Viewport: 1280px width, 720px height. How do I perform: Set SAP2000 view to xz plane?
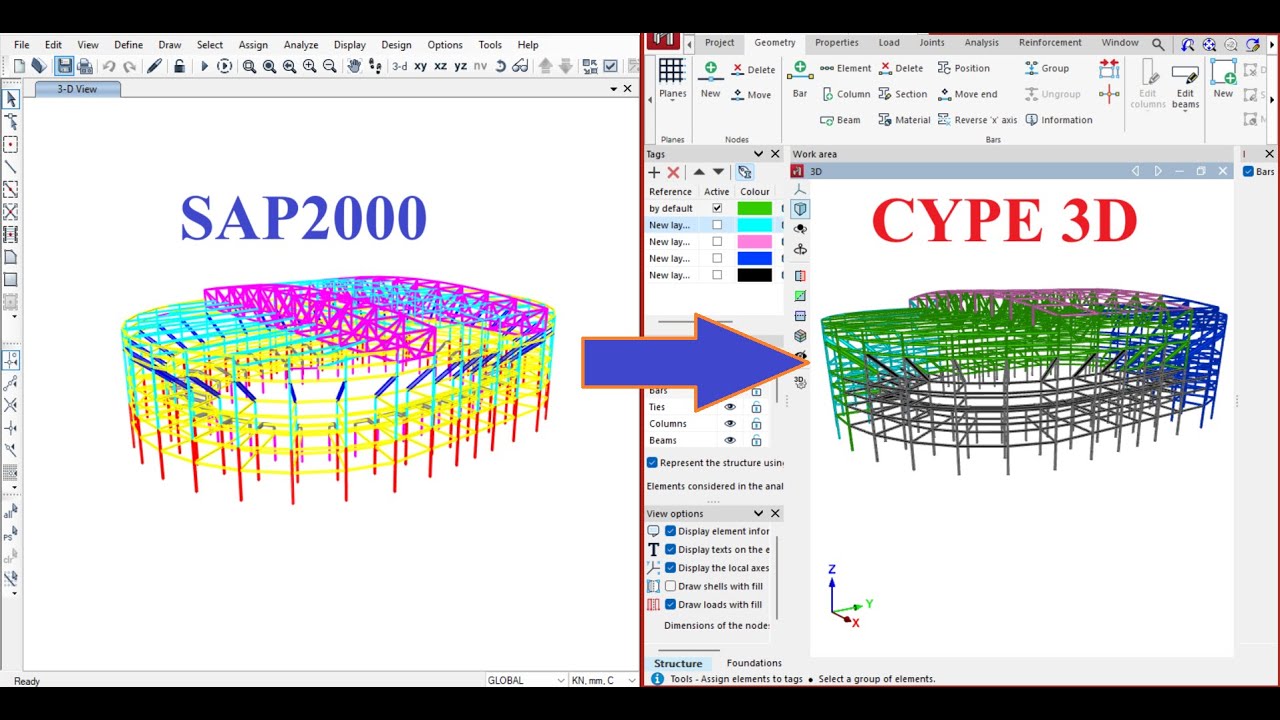tap(440, 66)
